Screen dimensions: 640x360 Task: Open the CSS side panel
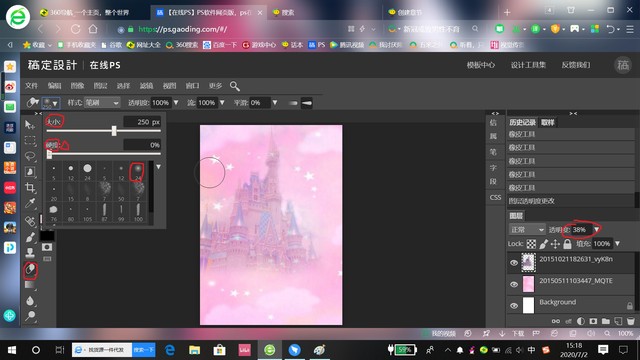[x=495, y=198]
